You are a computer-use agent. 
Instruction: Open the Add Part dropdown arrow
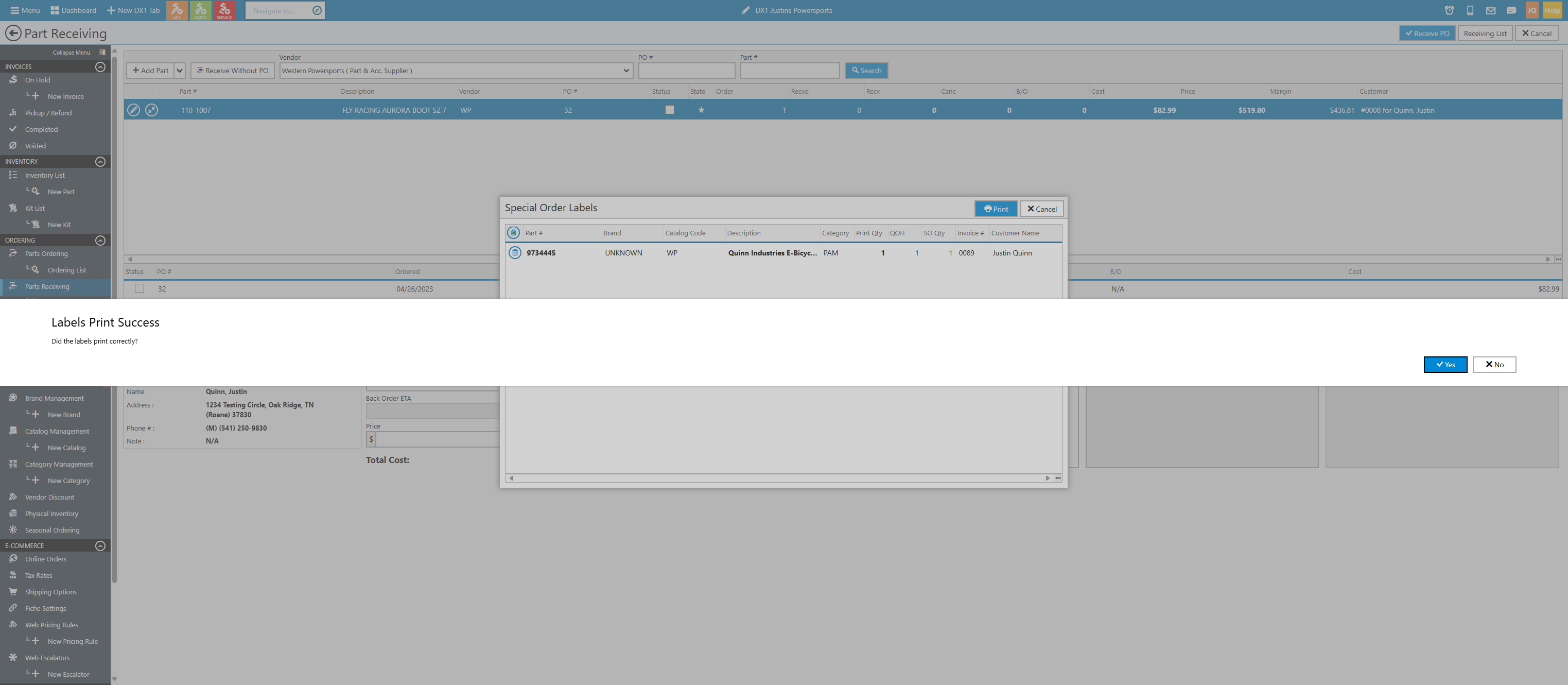point(180,71)
